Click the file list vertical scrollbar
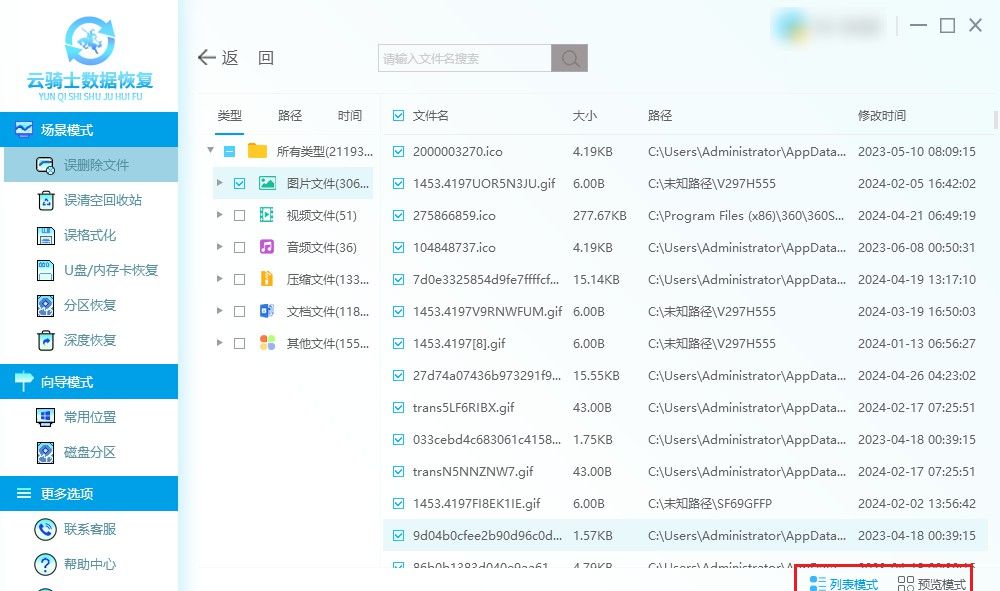 click(x=996, y=120)
